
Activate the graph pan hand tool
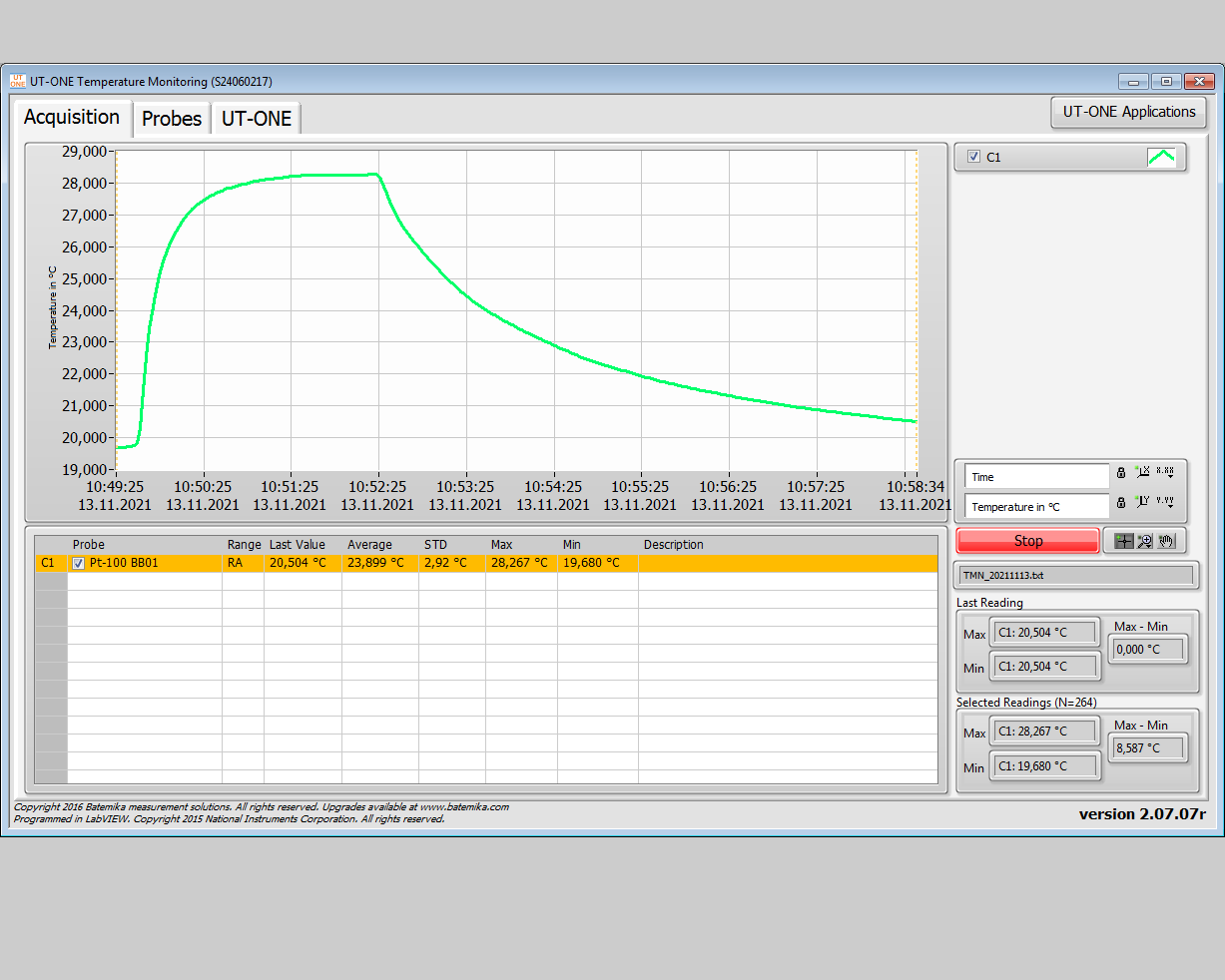tap(1165, 541)
